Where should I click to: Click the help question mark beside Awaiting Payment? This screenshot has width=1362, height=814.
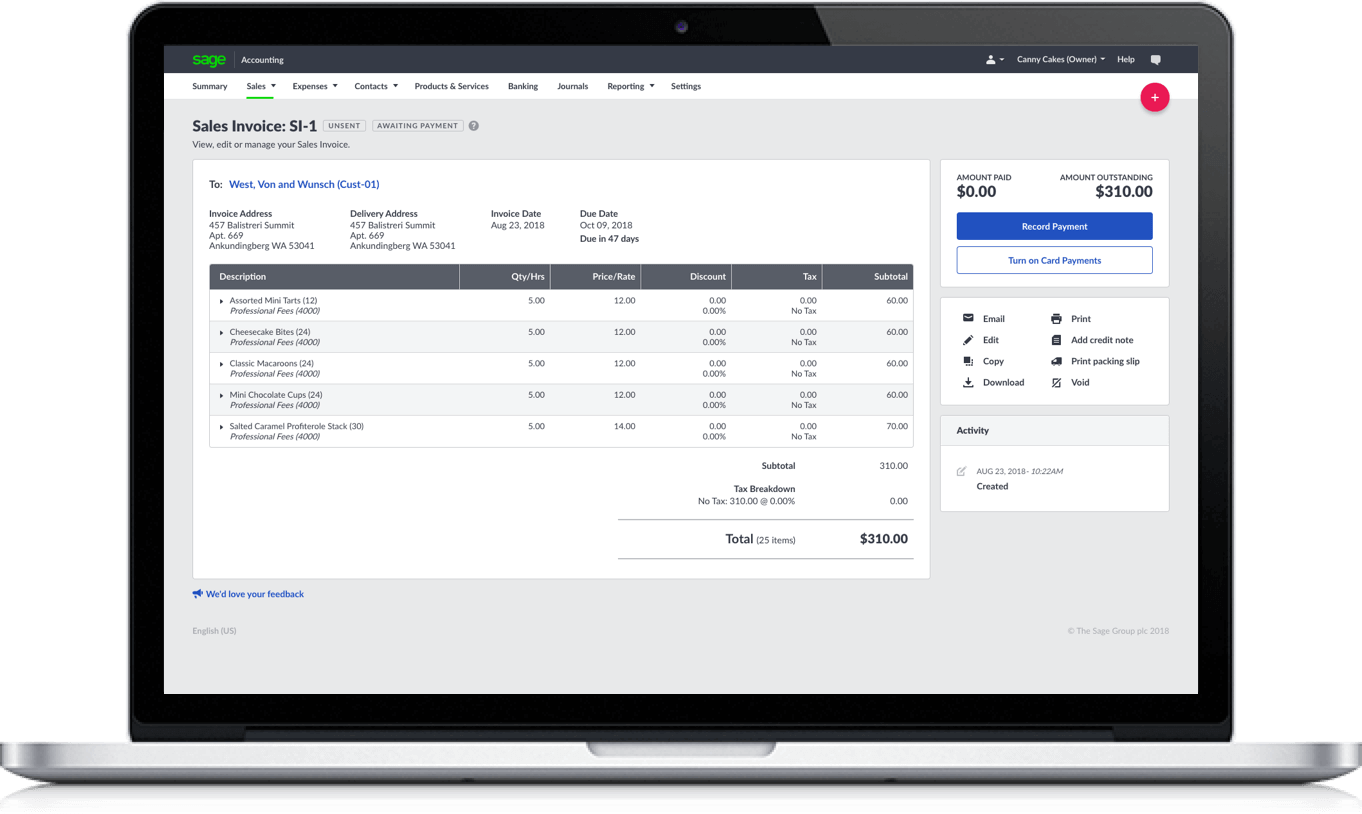[x=474, y=126]
